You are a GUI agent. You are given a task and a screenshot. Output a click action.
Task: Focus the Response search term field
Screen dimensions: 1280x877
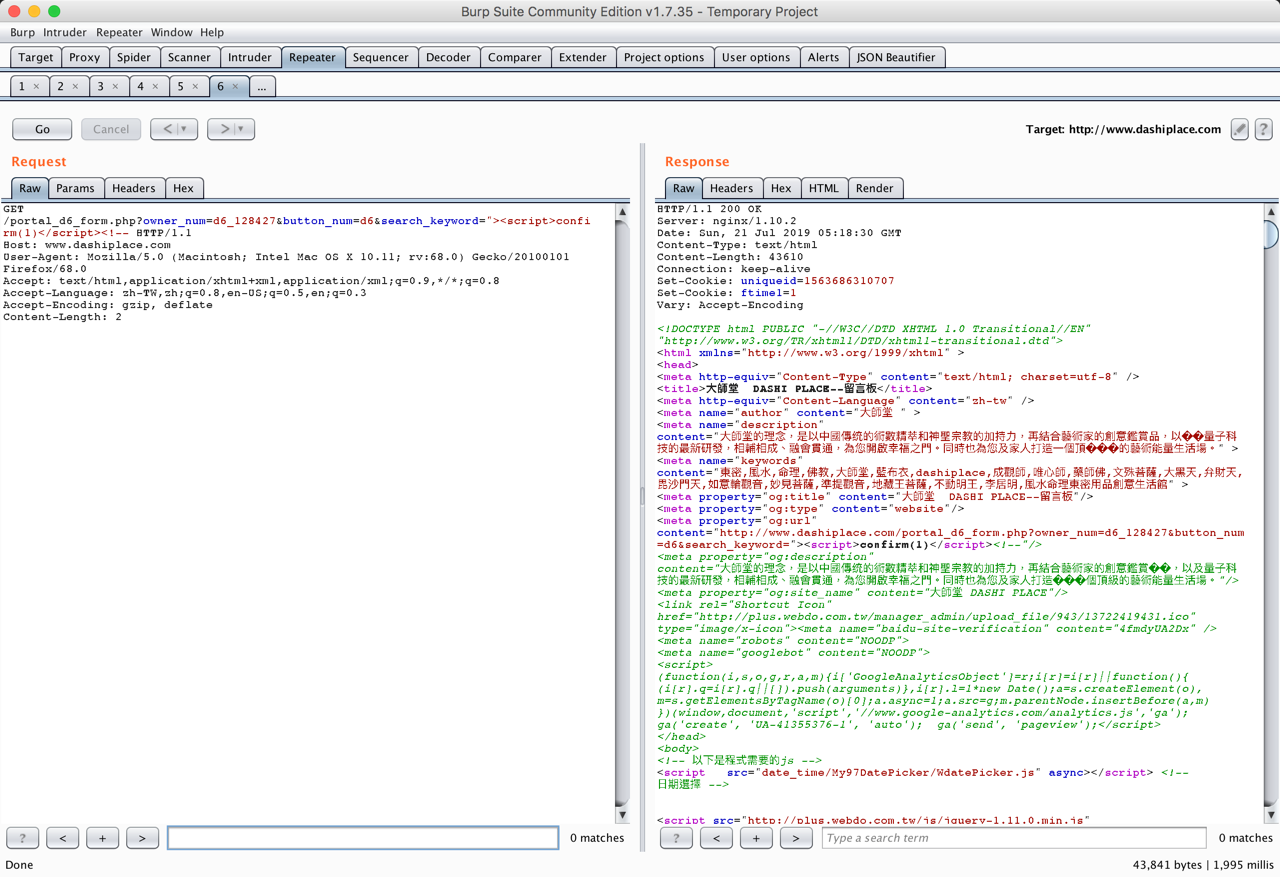click(1014, 838)
